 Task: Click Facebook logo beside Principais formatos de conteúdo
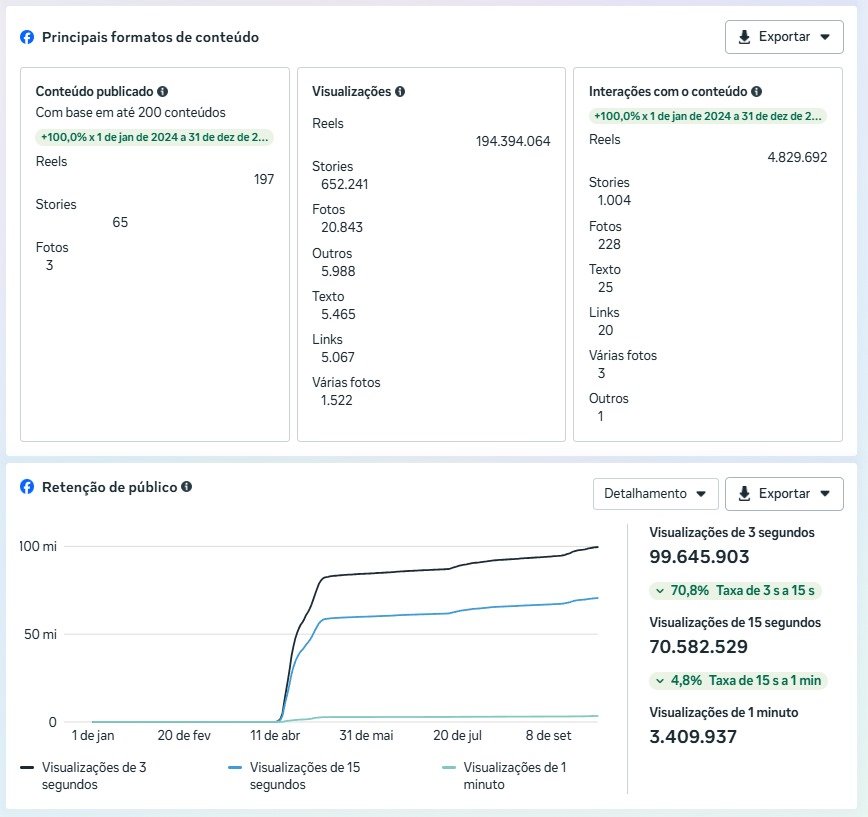click(x=27, y=37)
